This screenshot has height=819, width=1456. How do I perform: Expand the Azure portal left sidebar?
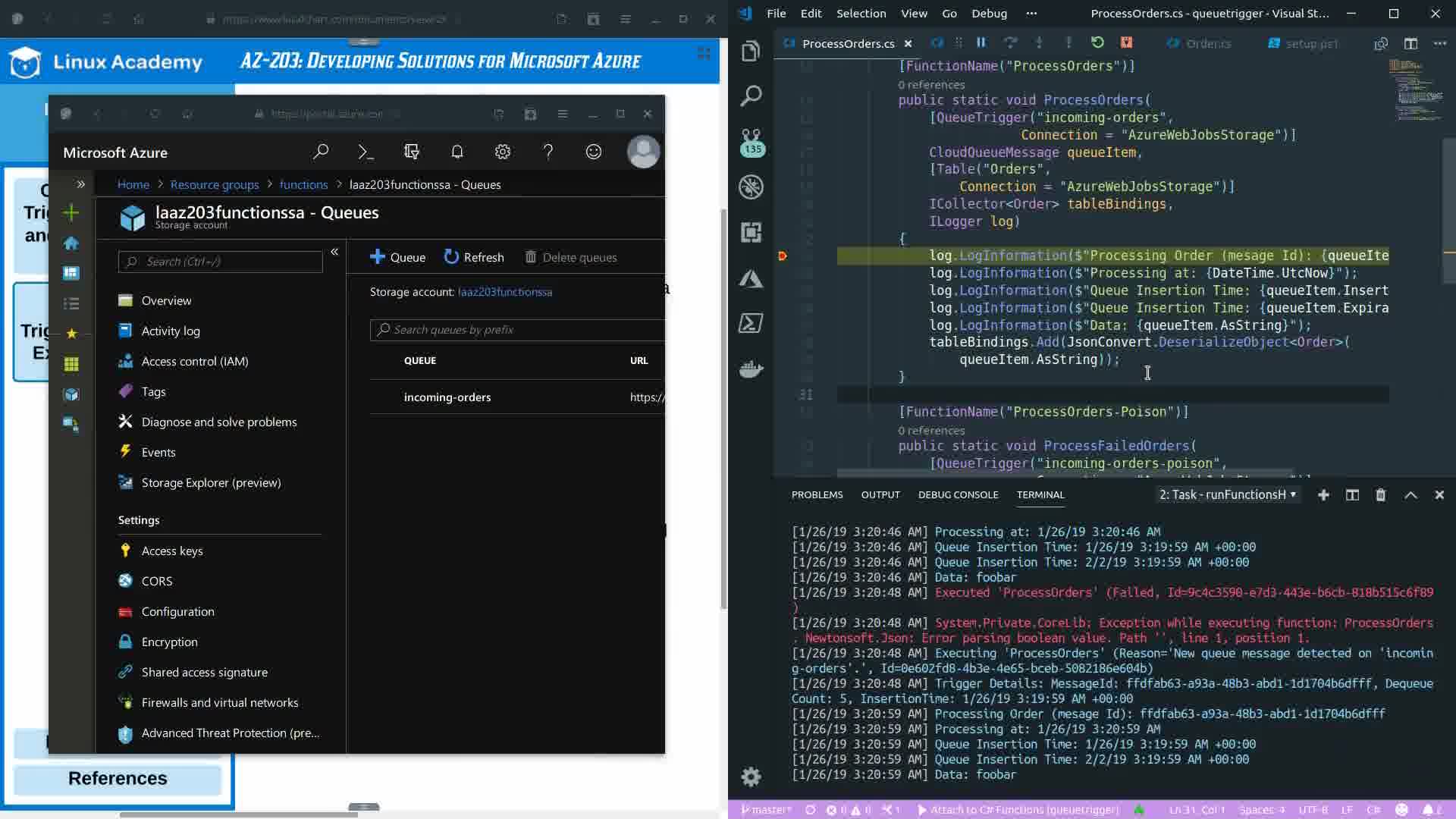coord(80,184)
